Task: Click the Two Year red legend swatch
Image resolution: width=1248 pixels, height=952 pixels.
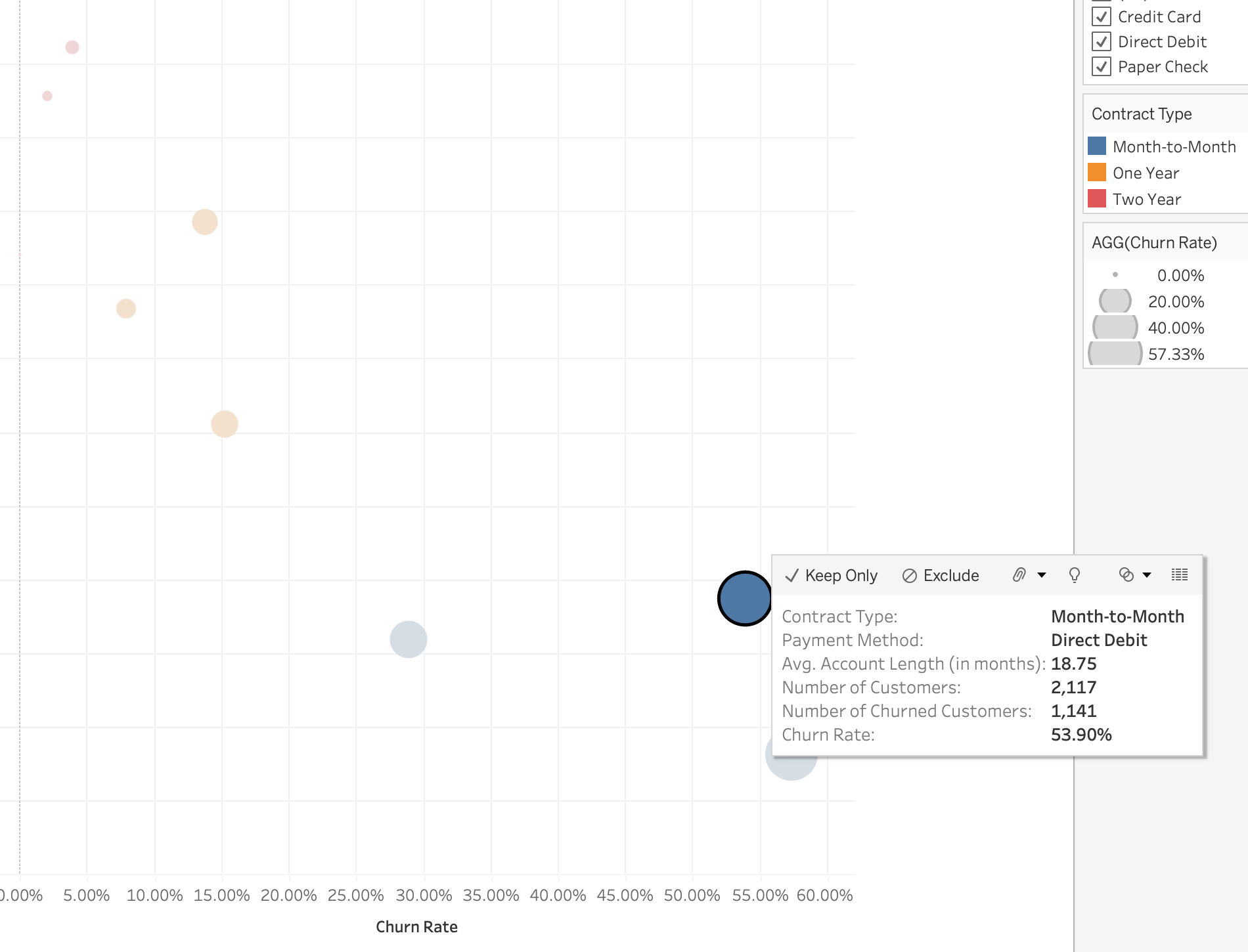Action: [1097, 198]
